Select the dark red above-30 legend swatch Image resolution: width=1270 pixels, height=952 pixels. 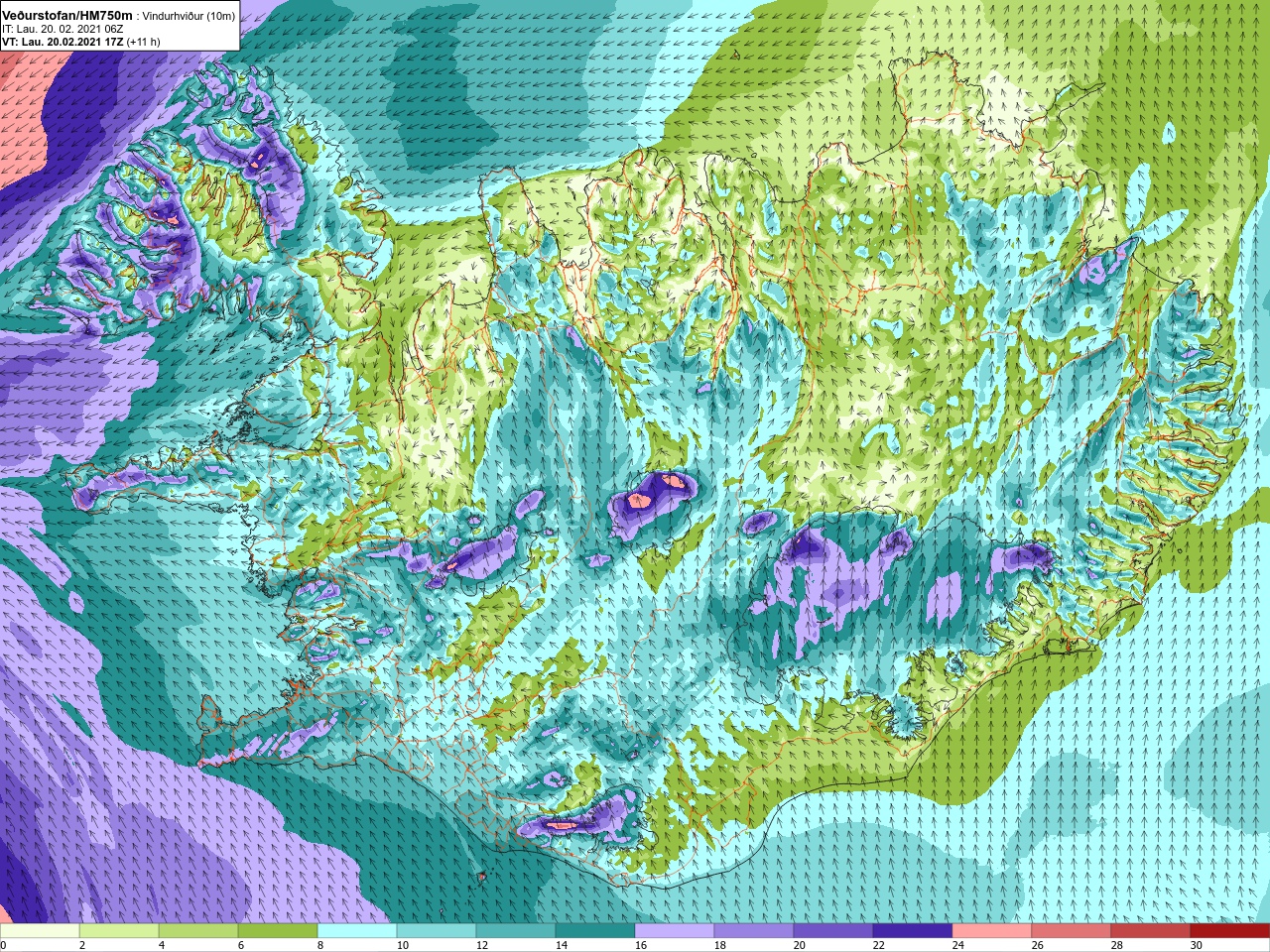click(x=1230, y=931)
